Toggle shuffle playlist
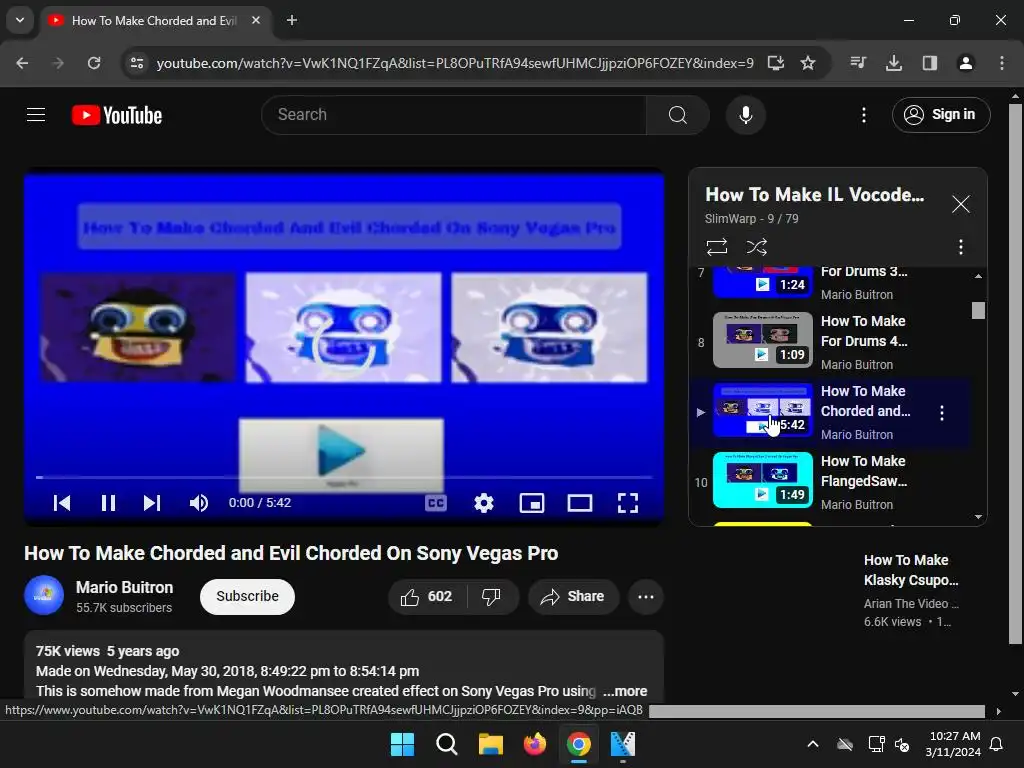This screenshot has height=768, width=1024. pos(756,247)
